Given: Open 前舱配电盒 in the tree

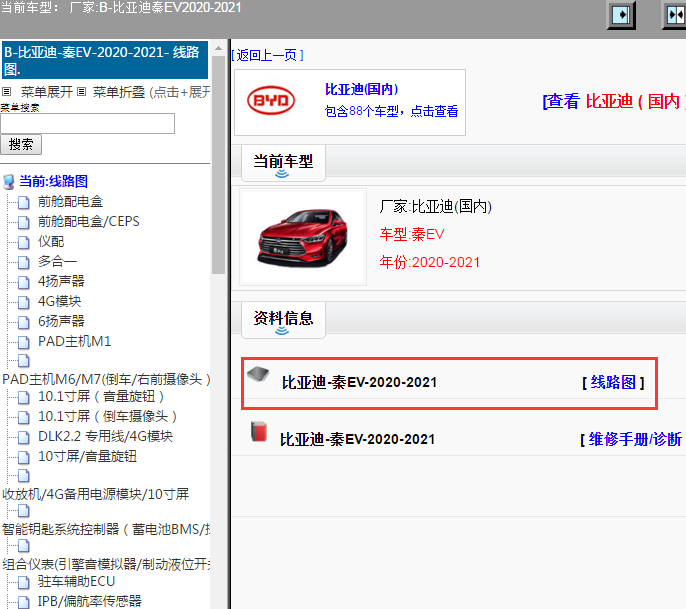Looking at the screenshot, I should click(70, 202).
